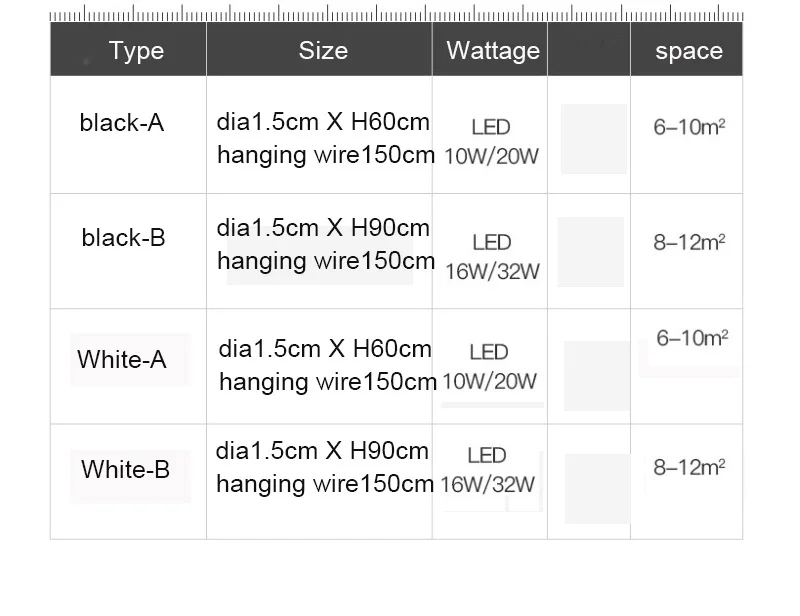Click the Wattage column header
Image resolution: width=800 pixels, height=616 pixels.
pyautogui.click(x=493, y=51)
